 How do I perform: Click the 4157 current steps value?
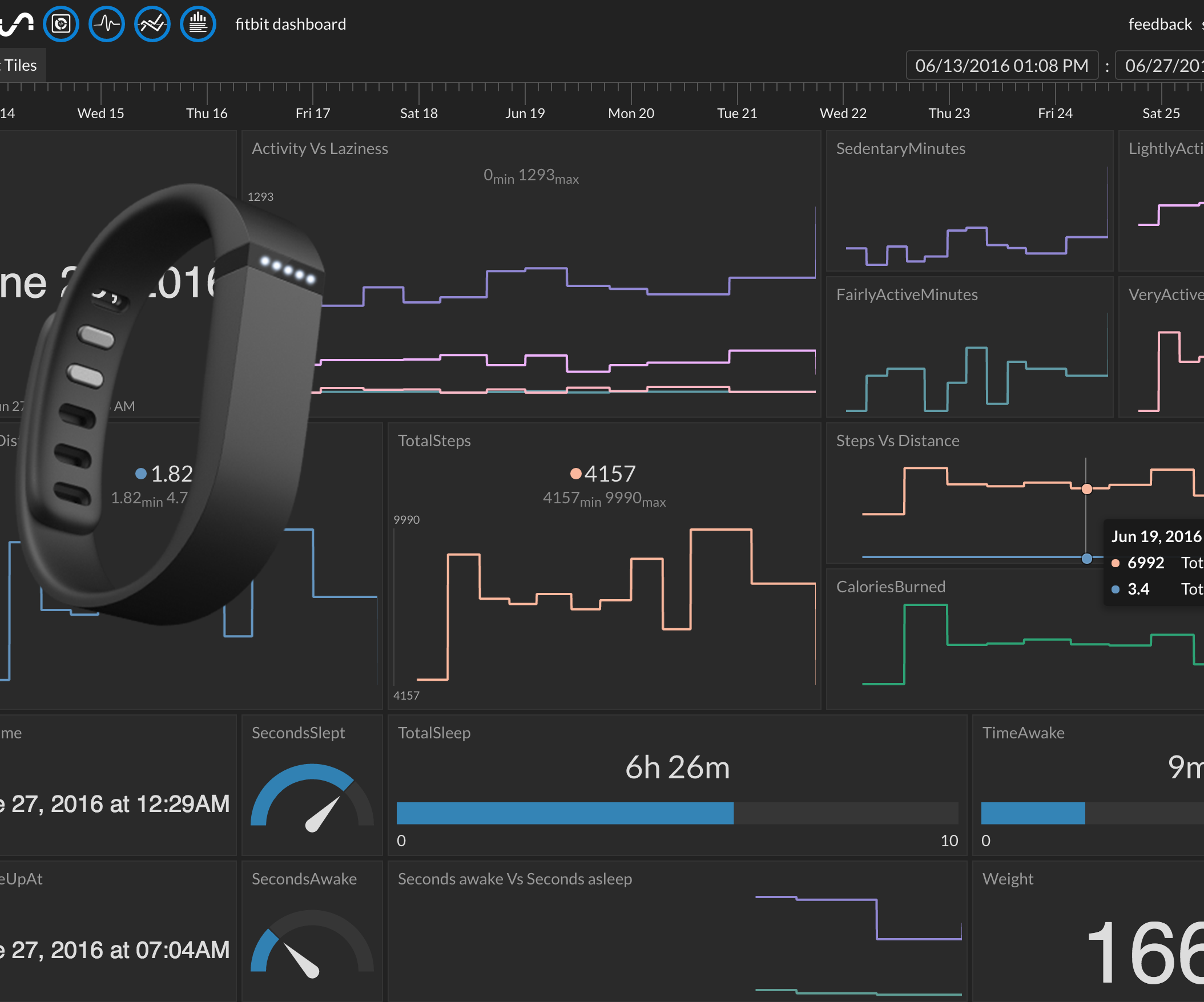[x=610, y=474]
